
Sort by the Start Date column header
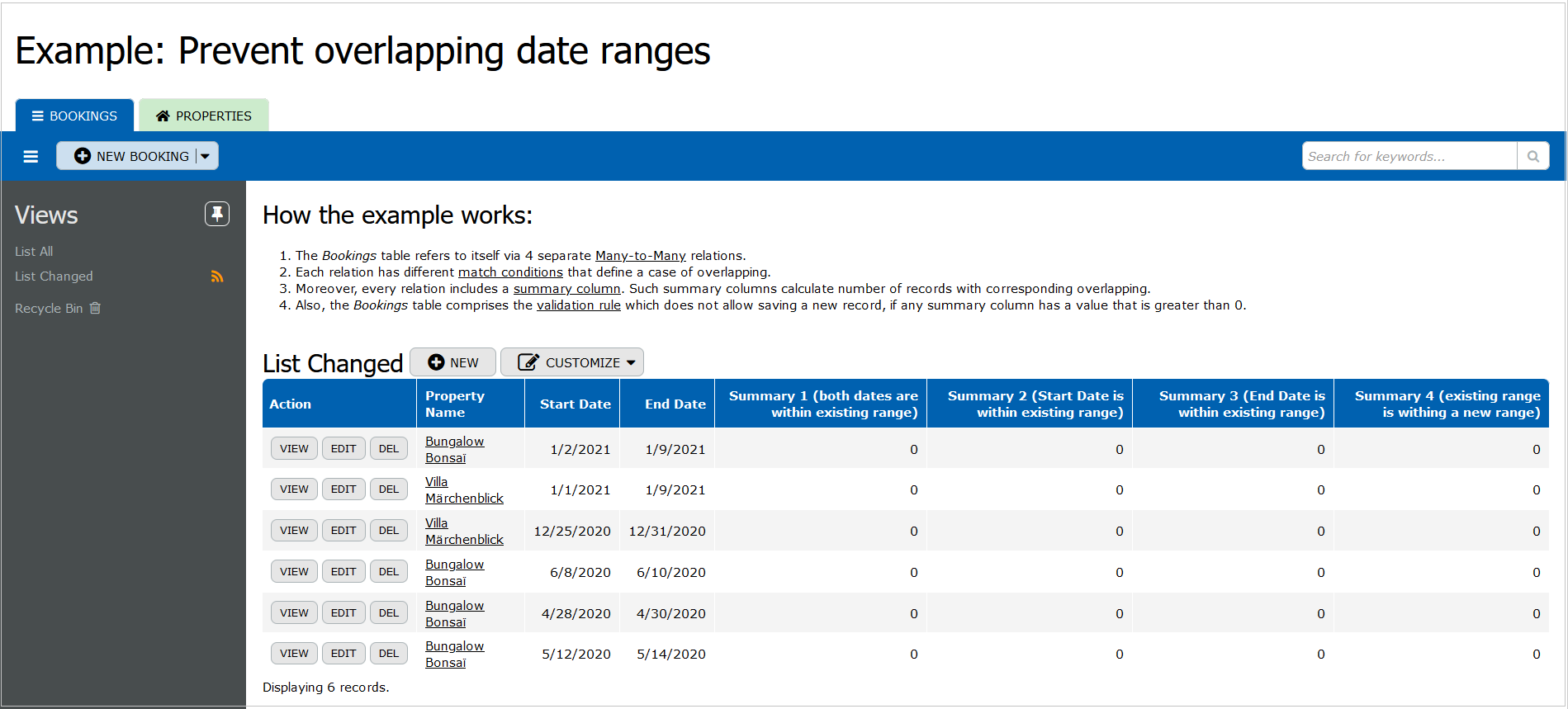pos(575,404)
